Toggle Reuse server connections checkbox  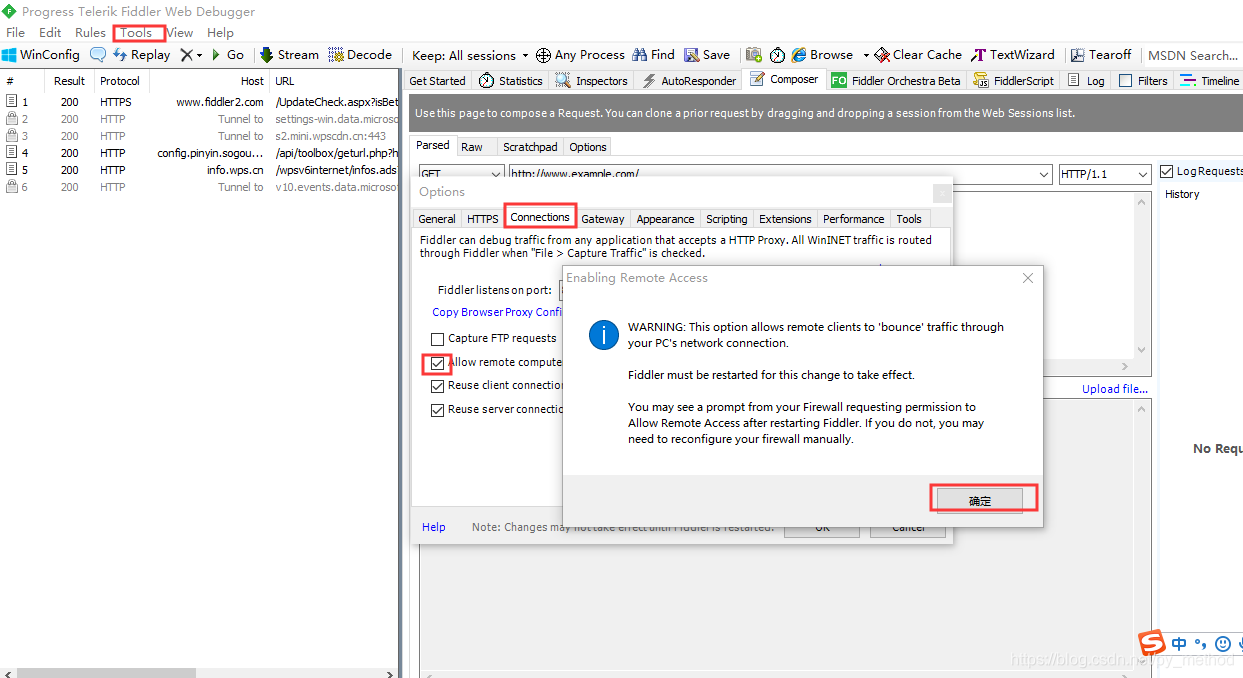pyautogui.click(x=438, y=410)
